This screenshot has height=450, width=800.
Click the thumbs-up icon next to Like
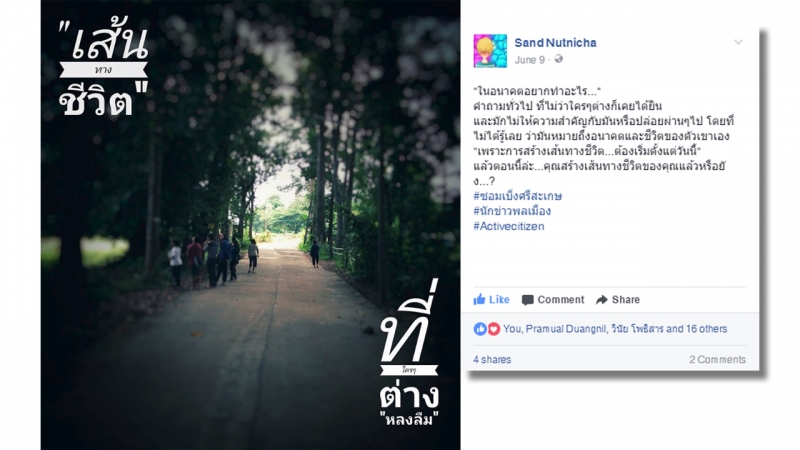tap(479, 299)
